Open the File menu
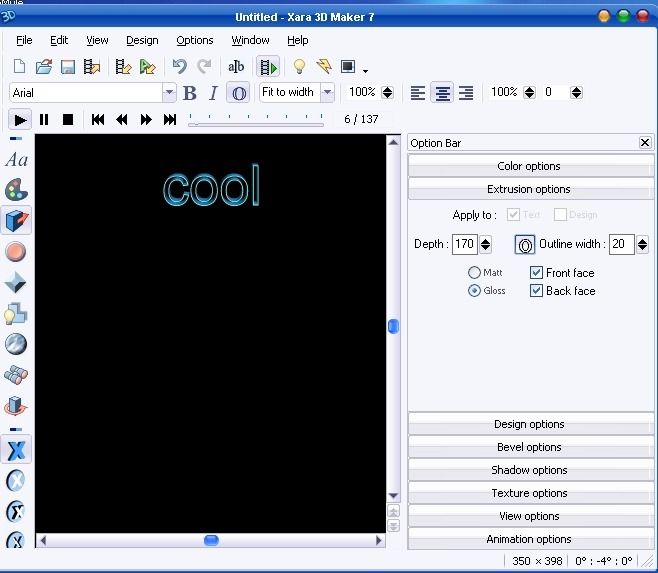 pyautogui.click(x=24, y=40)
